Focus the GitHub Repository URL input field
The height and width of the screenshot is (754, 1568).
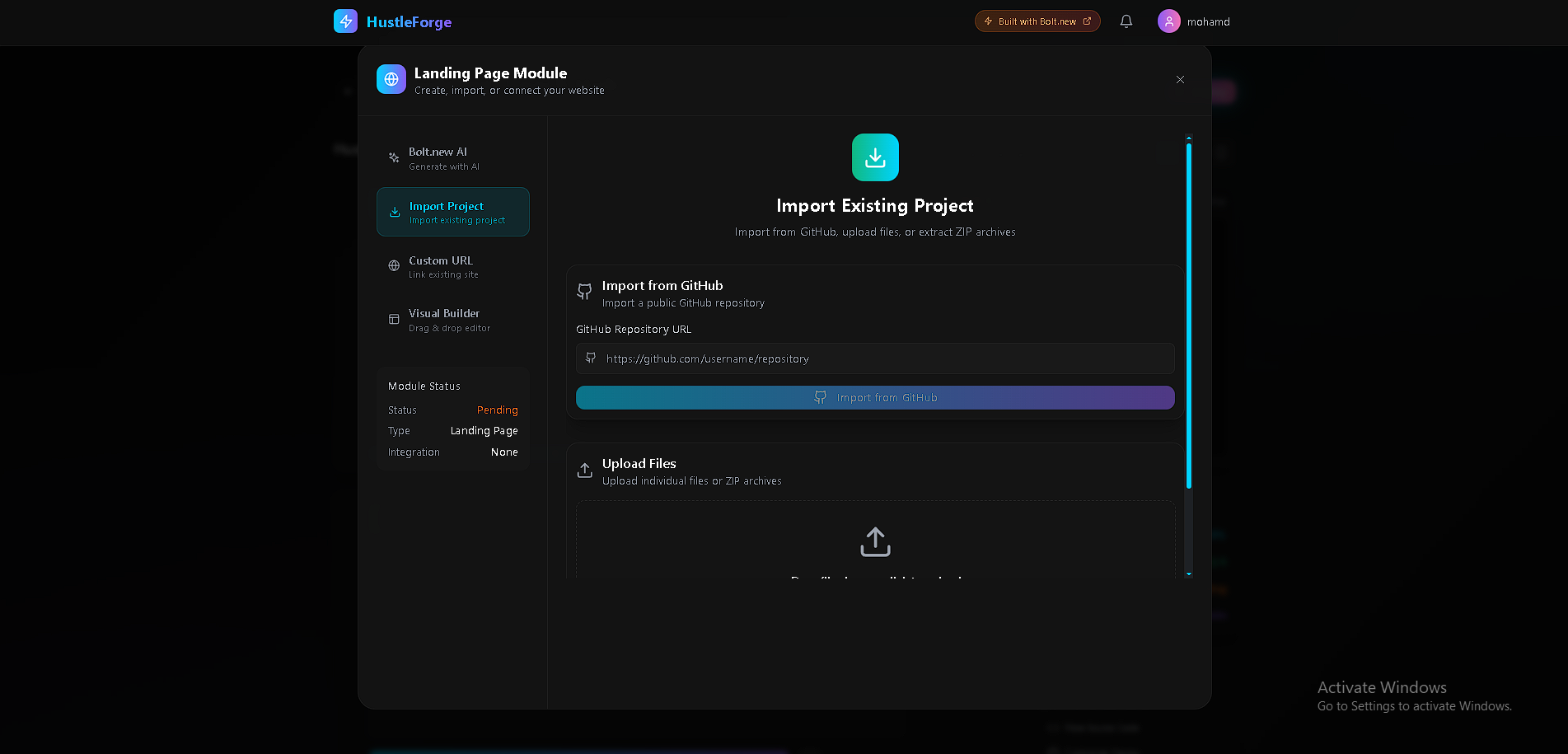[x=875, y=358]
